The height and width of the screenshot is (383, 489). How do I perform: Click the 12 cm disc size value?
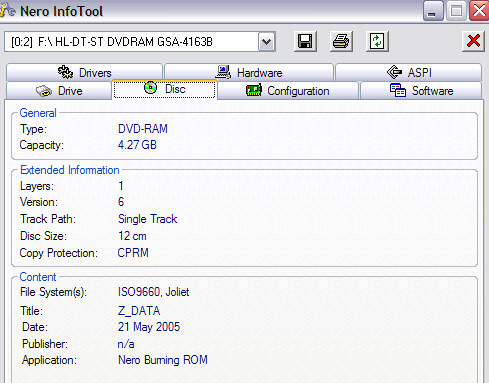[132, 236]
